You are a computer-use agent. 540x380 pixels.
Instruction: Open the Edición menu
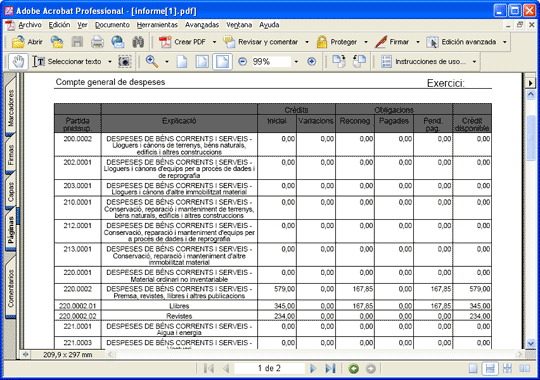pos(59,25)
